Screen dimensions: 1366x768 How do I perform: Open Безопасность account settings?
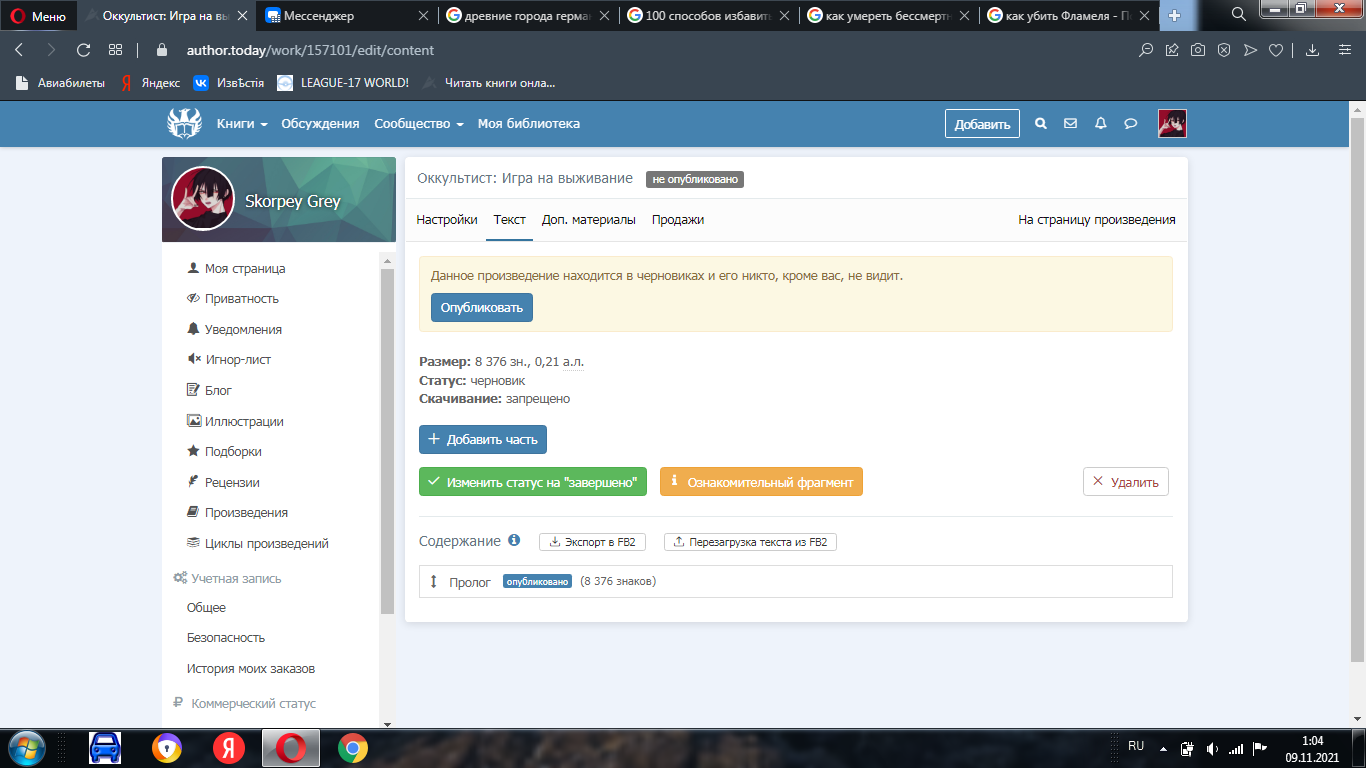226,637
